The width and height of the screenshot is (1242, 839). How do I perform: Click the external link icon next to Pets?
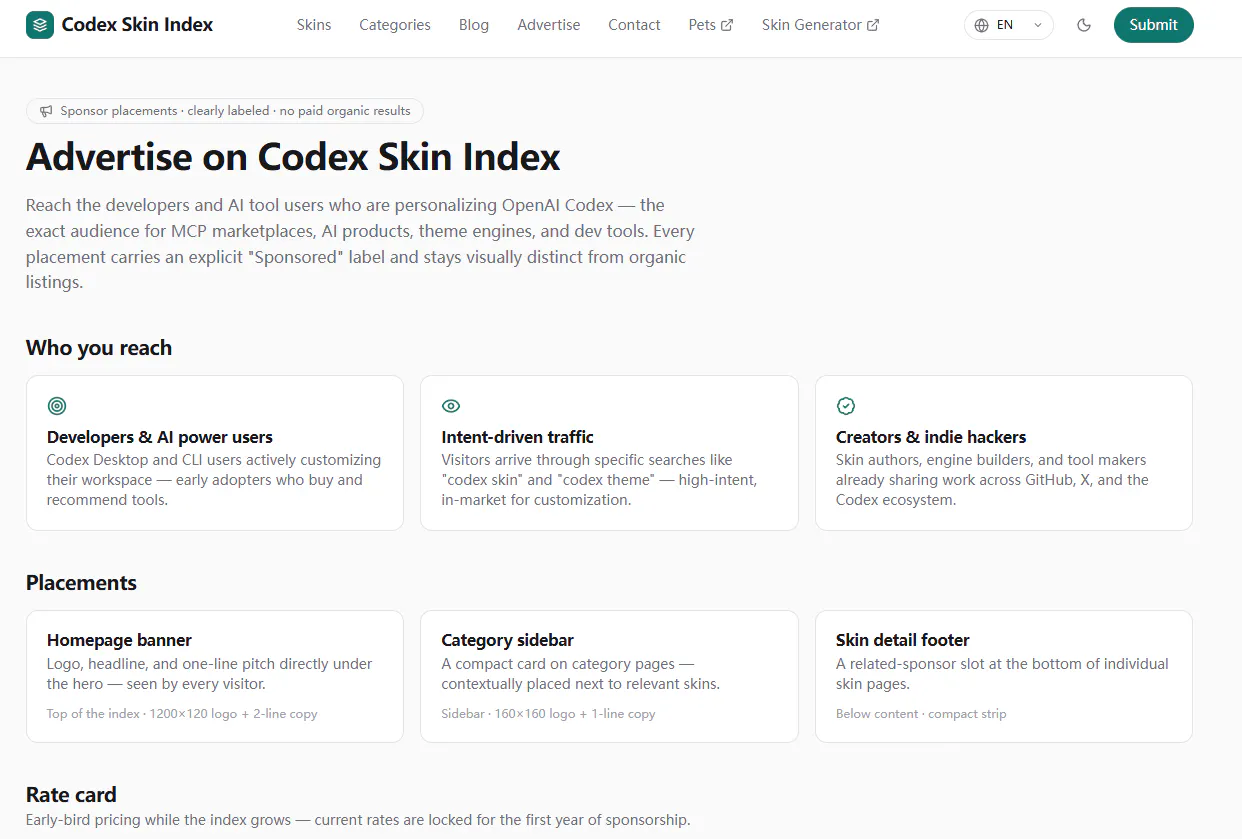point(727,25)
